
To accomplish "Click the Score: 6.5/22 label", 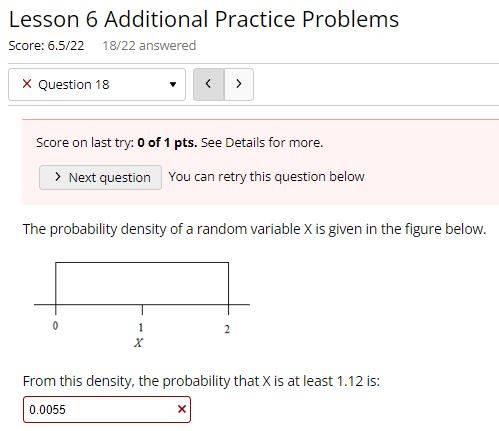I will [46, 46].
